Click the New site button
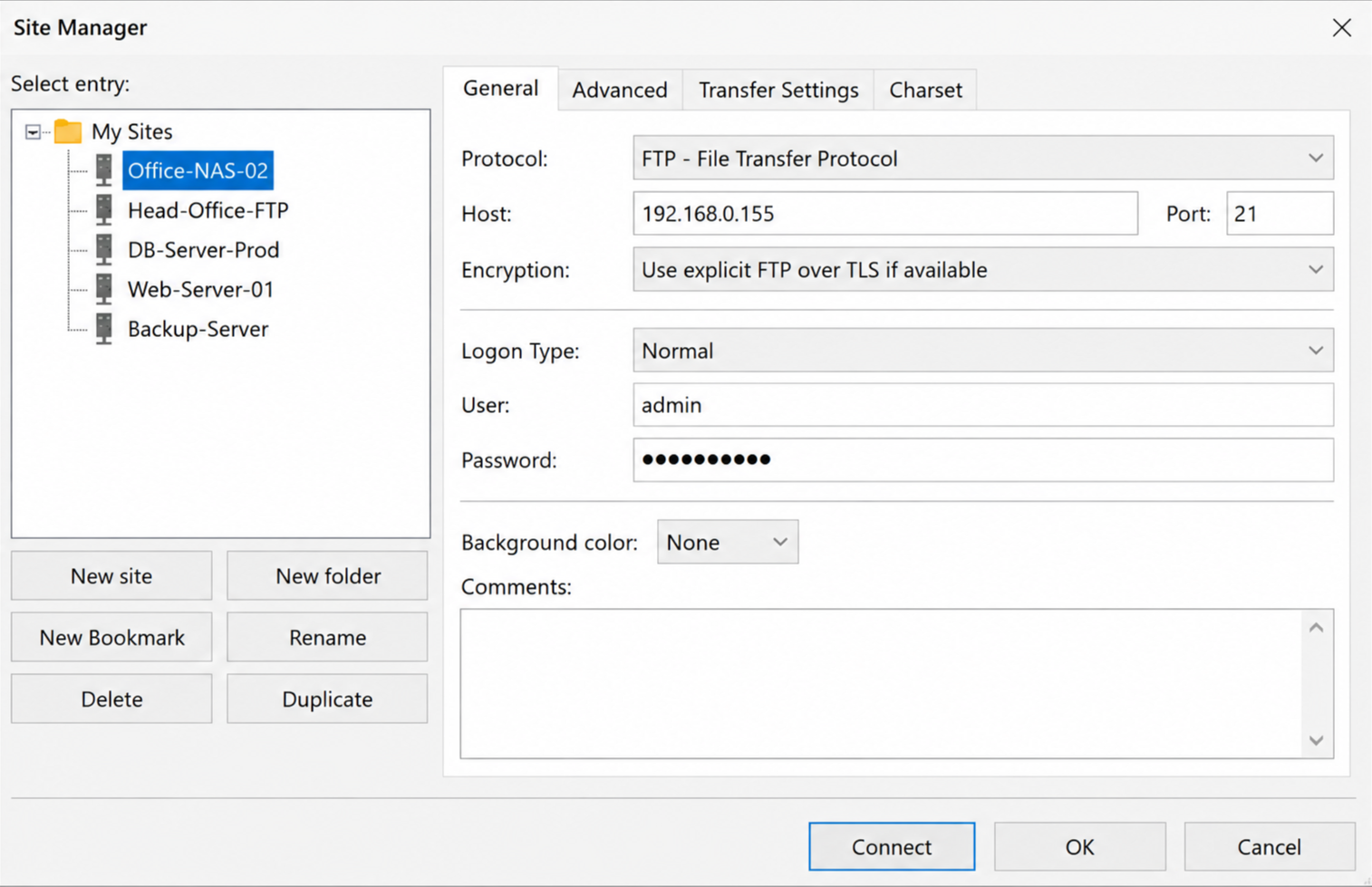Viewport: 1372px width, 887px height. pyautogui.click(x=111, y=576)
